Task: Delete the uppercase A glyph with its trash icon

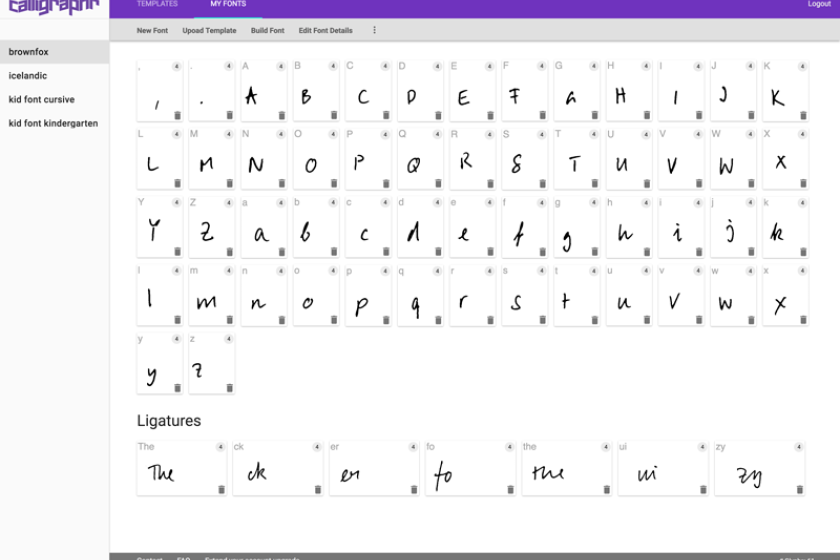Action: 282,115
